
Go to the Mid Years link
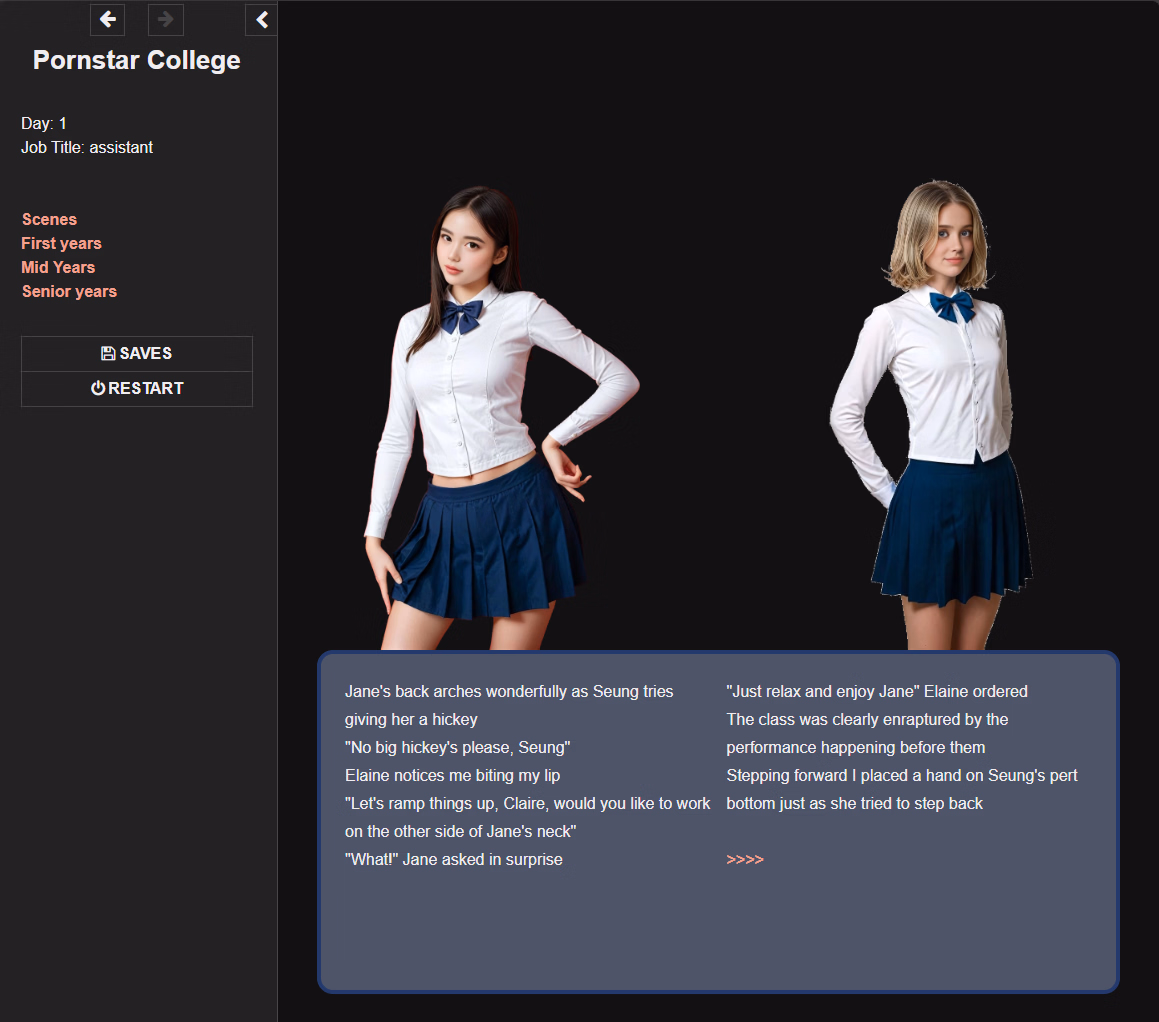[x=58, y=267]
